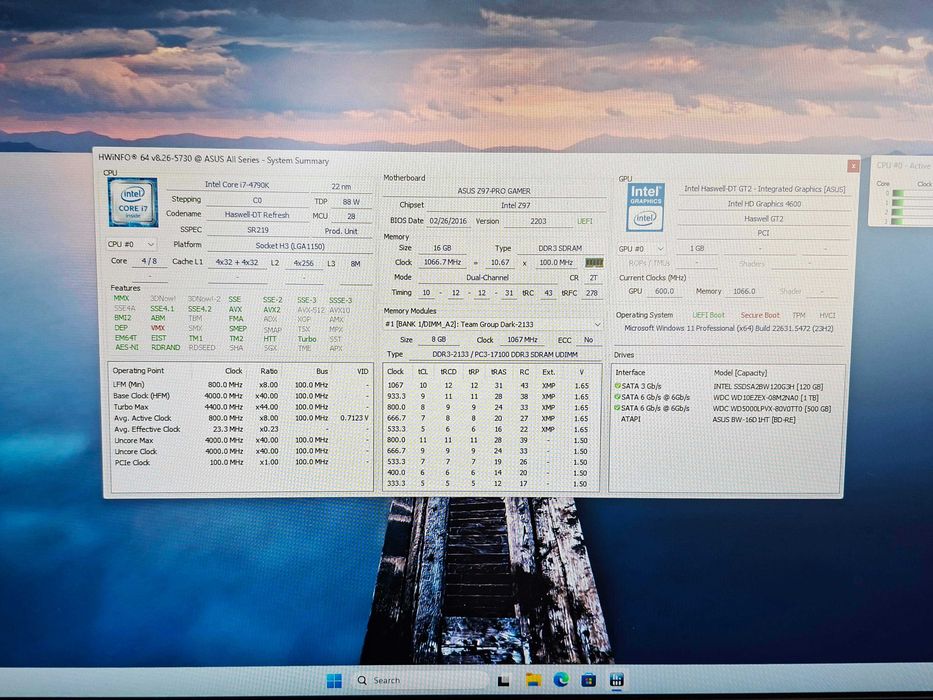Click the core 2 usage bar in the CPU #0 Active window
Viewport: 933px width, 700px height.
912,212
